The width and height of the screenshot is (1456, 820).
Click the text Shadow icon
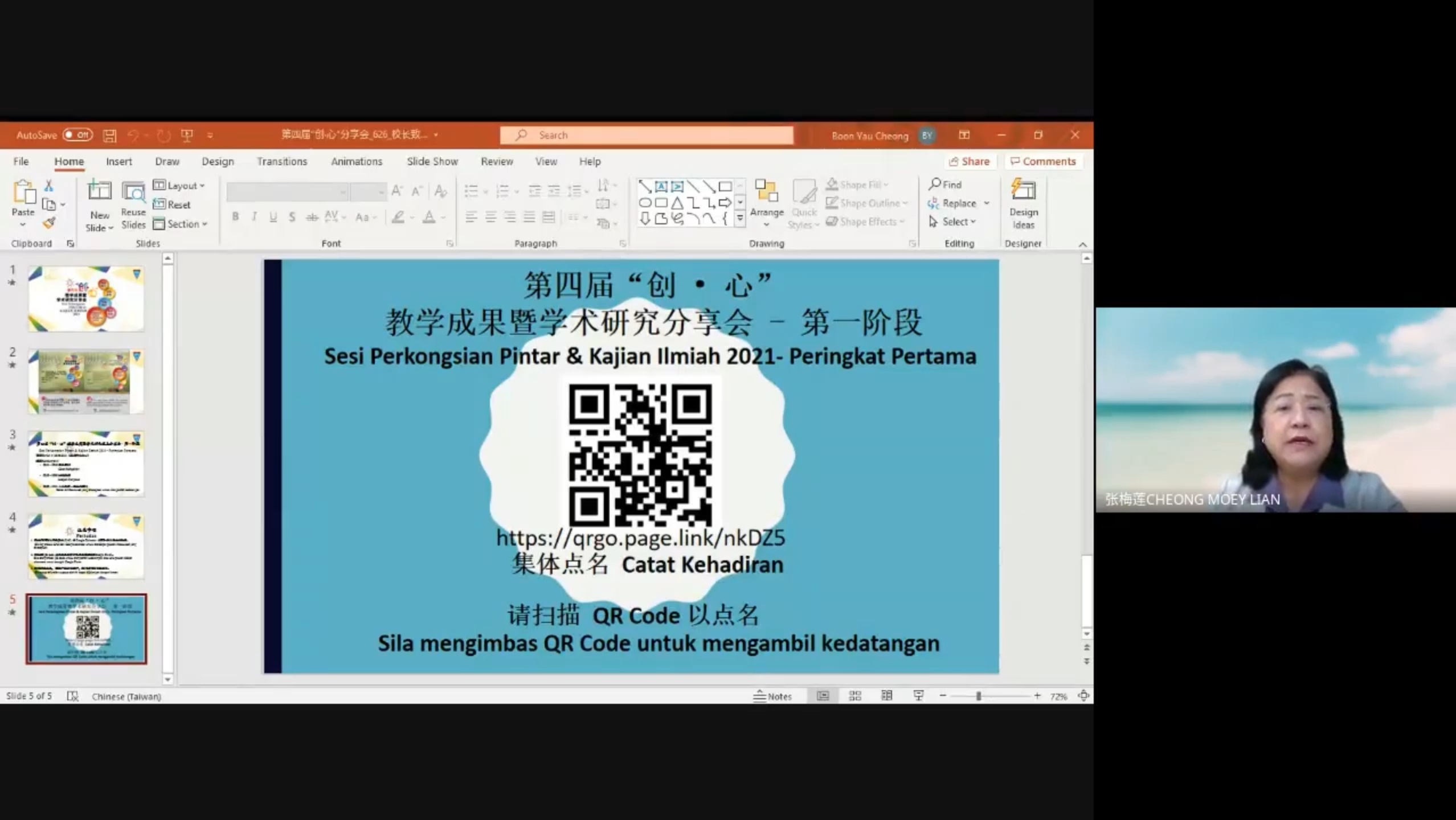(x=292, y=217)
